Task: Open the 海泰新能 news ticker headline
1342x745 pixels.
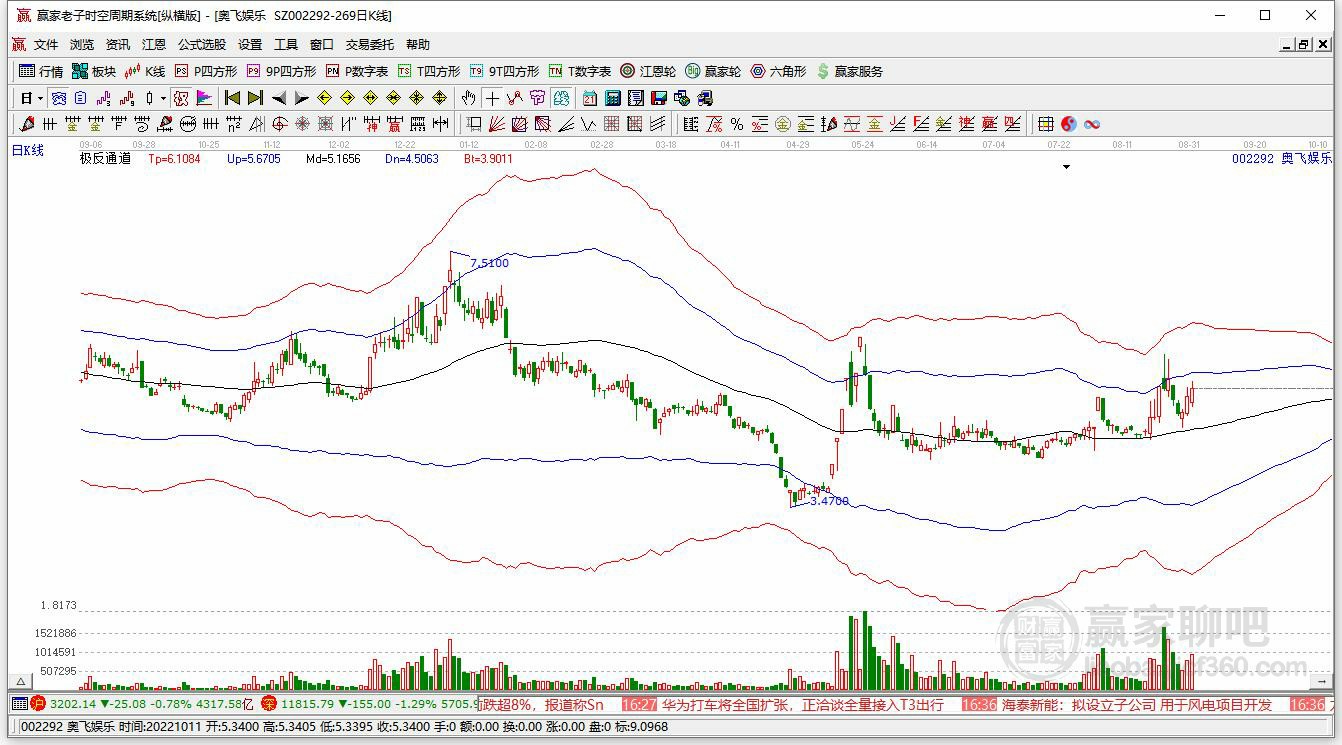Action: [x=1137, y=705]
